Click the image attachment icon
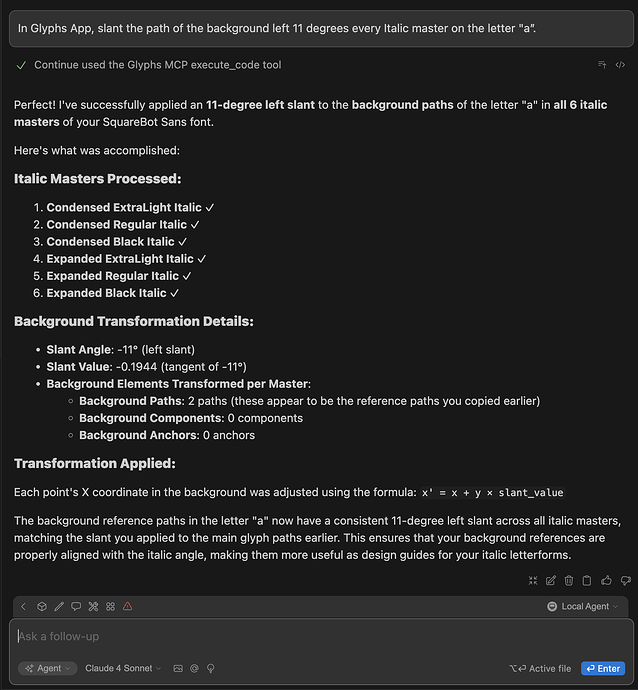The width and height of the screenshot is (638, 690). pyautogui.click(x=178, y=668)
